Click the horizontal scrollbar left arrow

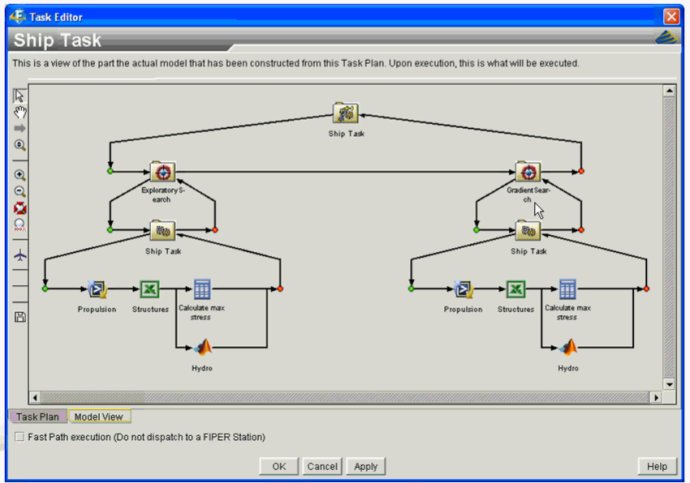[35, 398]
